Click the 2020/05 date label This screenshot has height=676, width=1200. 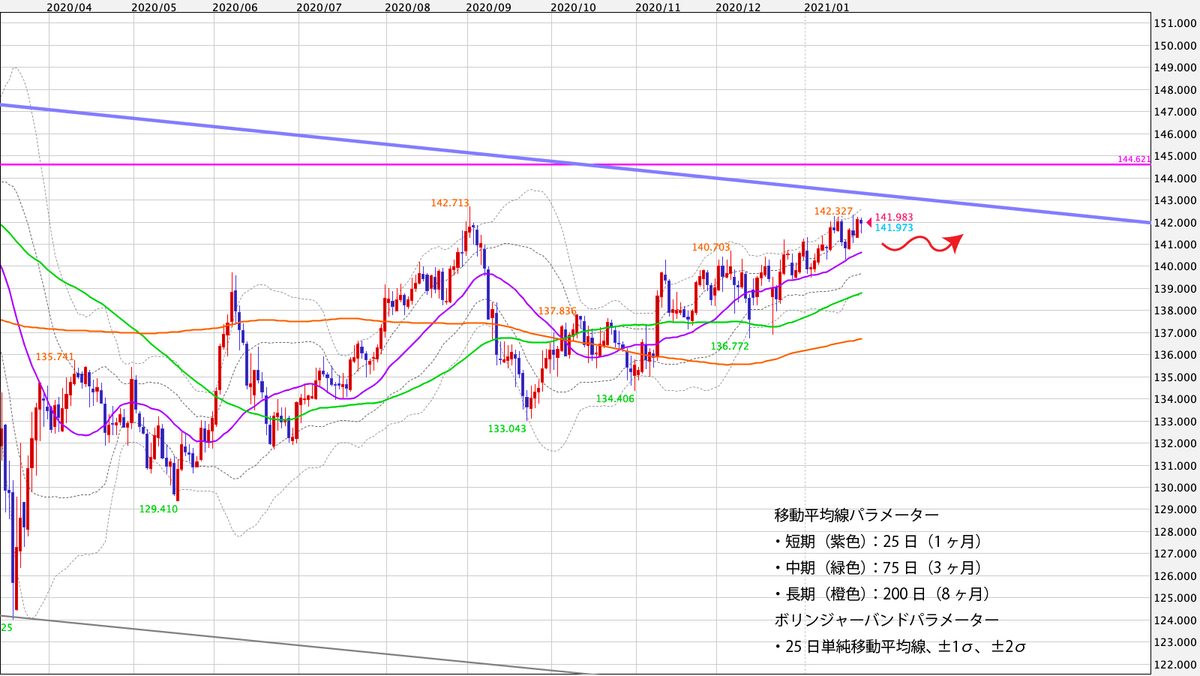pyautogui.click(x=153, y=6)
